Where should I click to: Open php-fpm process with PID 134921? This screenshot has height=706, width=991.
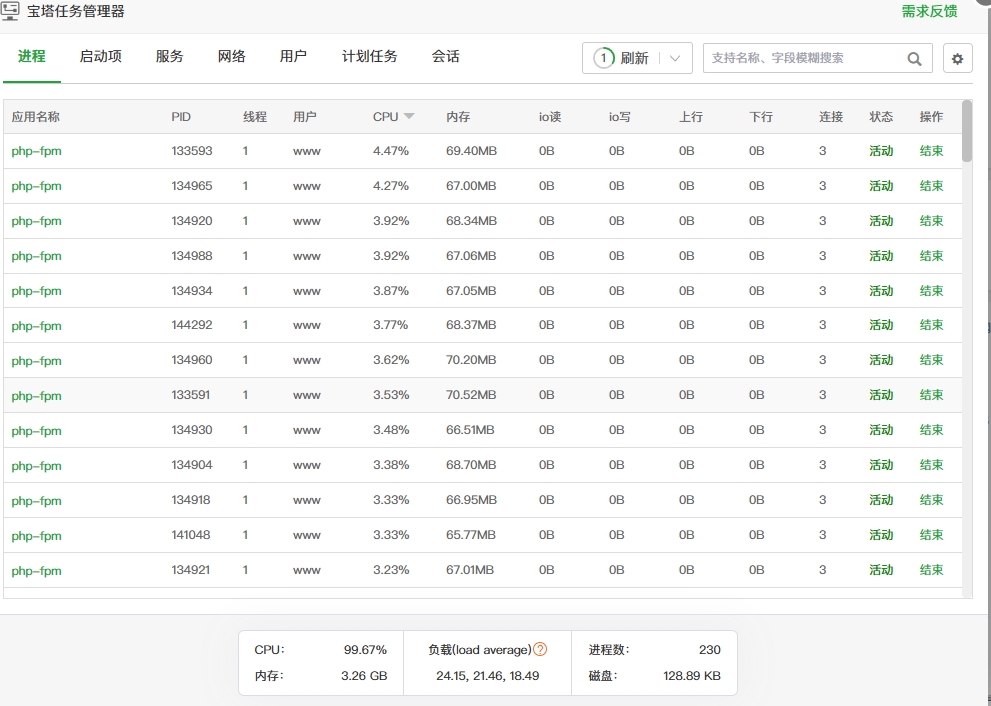pos(37,571)
